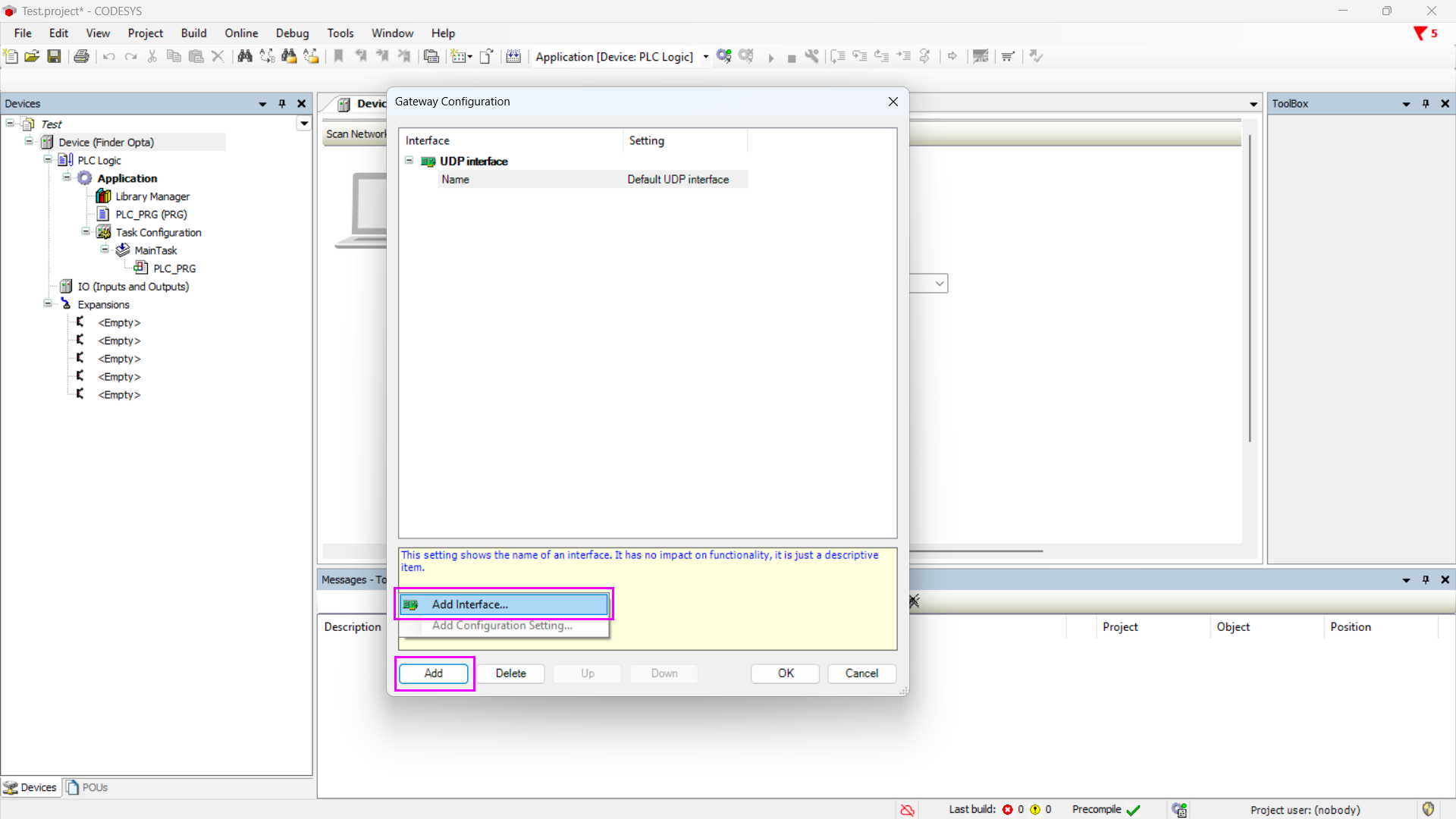This screenshot has width=1456, height=819.
Task: Click the Find binoculars icon
Action: click(245, 56)
